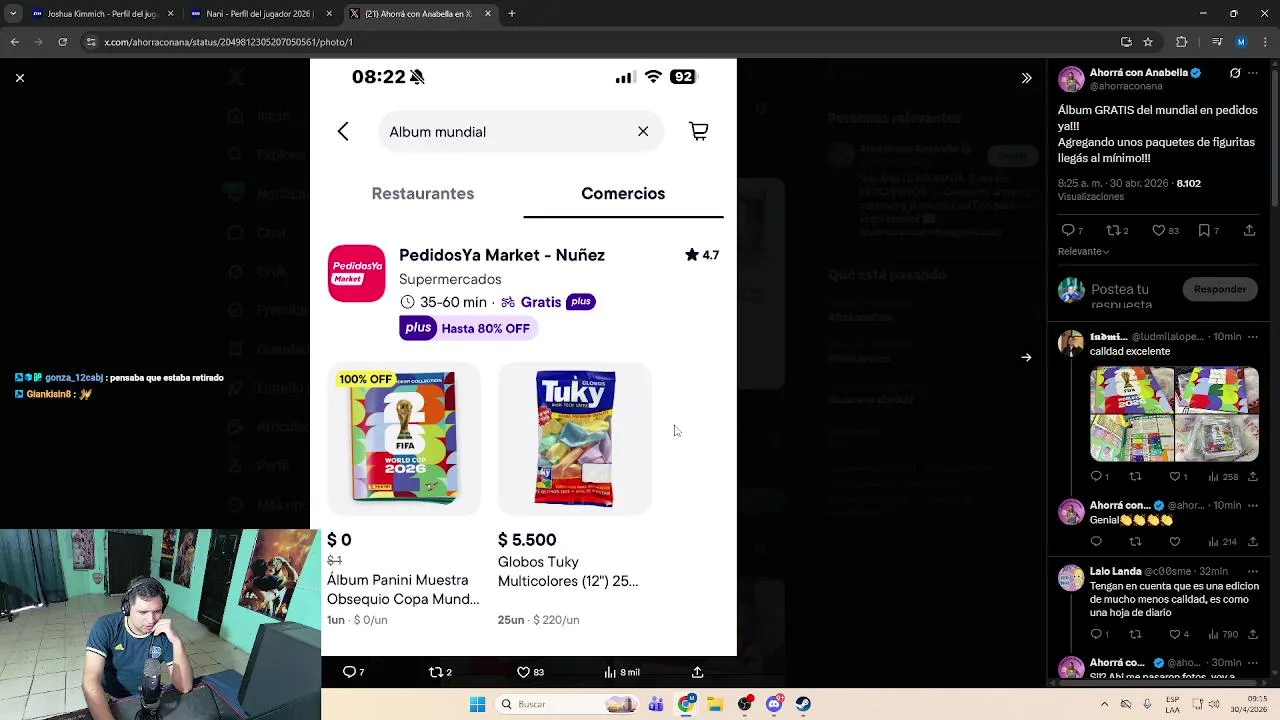Collapse the reply sidebar with double-chevron icon

tap(1026, 78)
